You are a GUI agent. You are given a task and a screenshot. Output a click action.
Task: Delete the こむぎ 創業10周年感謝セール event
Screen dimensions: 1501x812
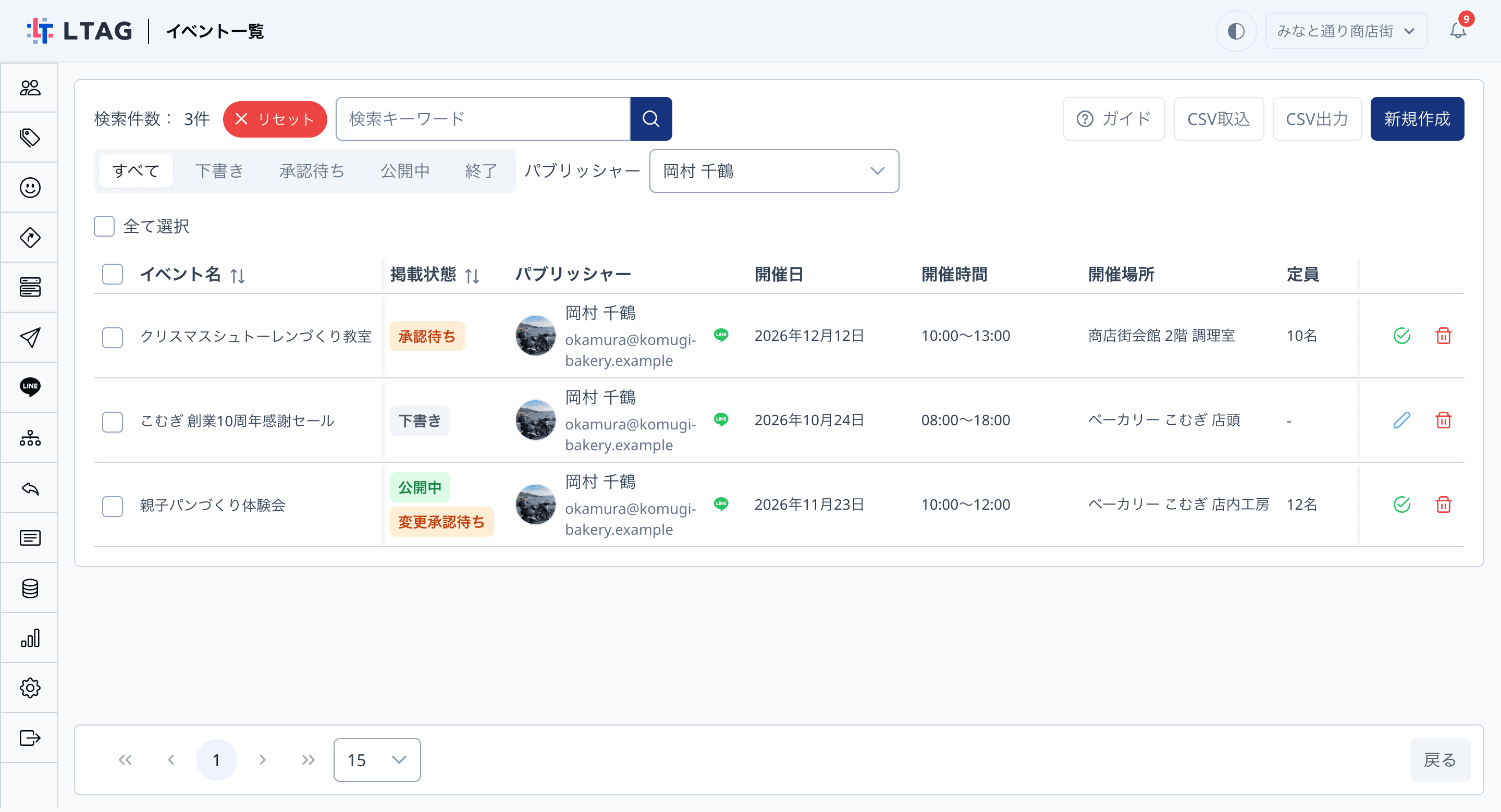(1443, 420)
